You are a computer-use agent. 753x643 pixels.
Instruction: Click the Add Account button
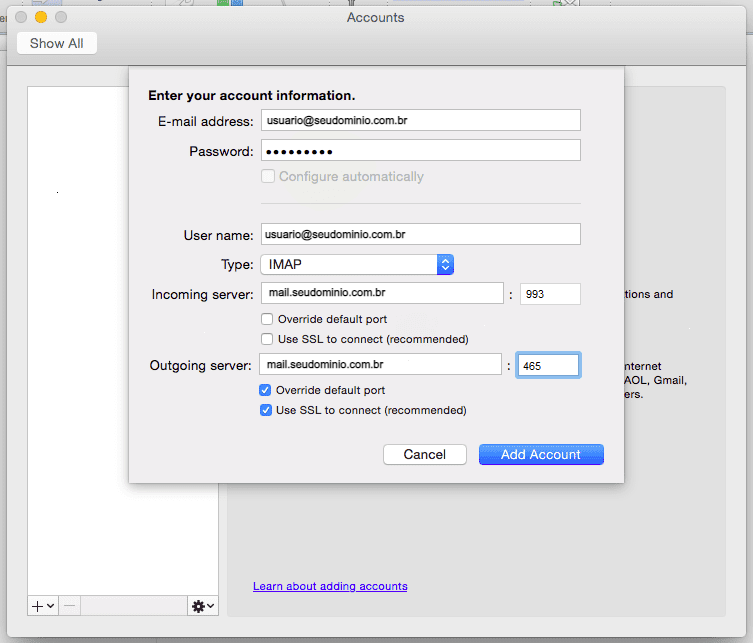540,455
